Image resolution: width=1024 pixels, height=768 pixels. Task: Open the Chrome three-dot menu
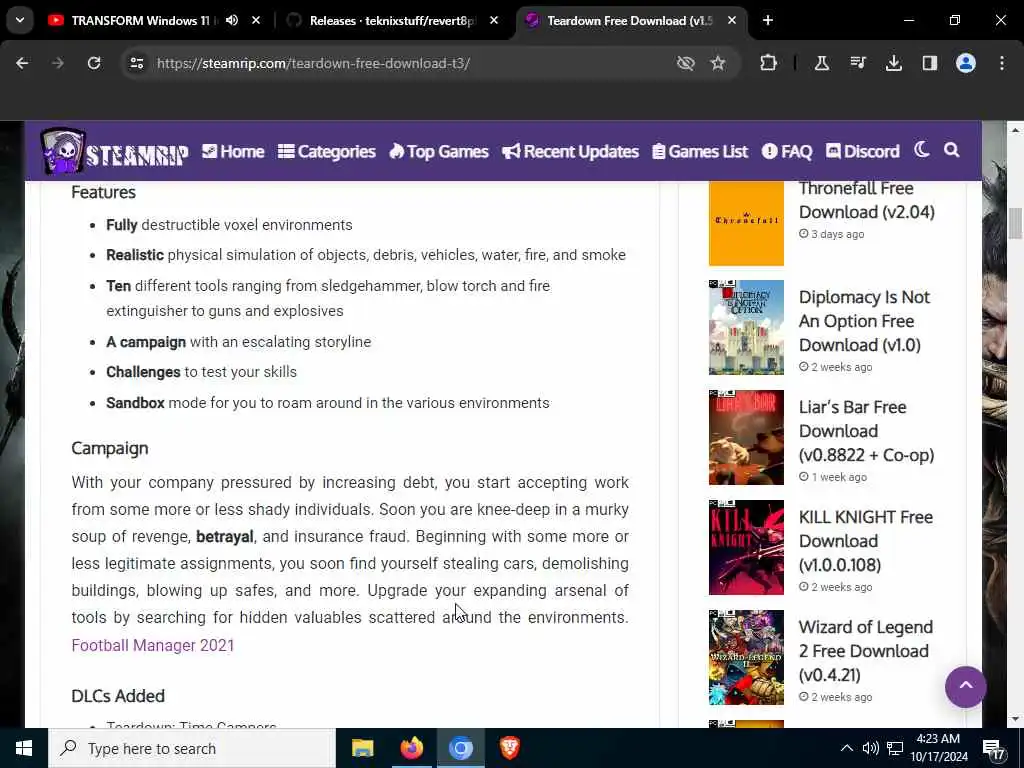point(1002,63)
